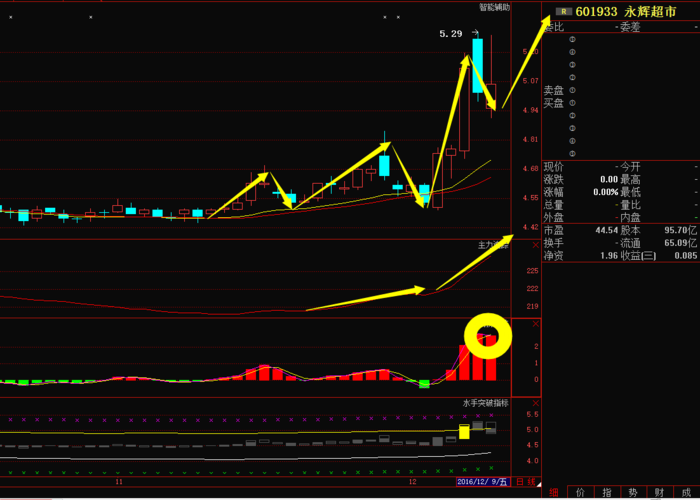This screenshot has width=700, height=500.
Task: Click the 4.42 price axis label
Action: (531, 227)
